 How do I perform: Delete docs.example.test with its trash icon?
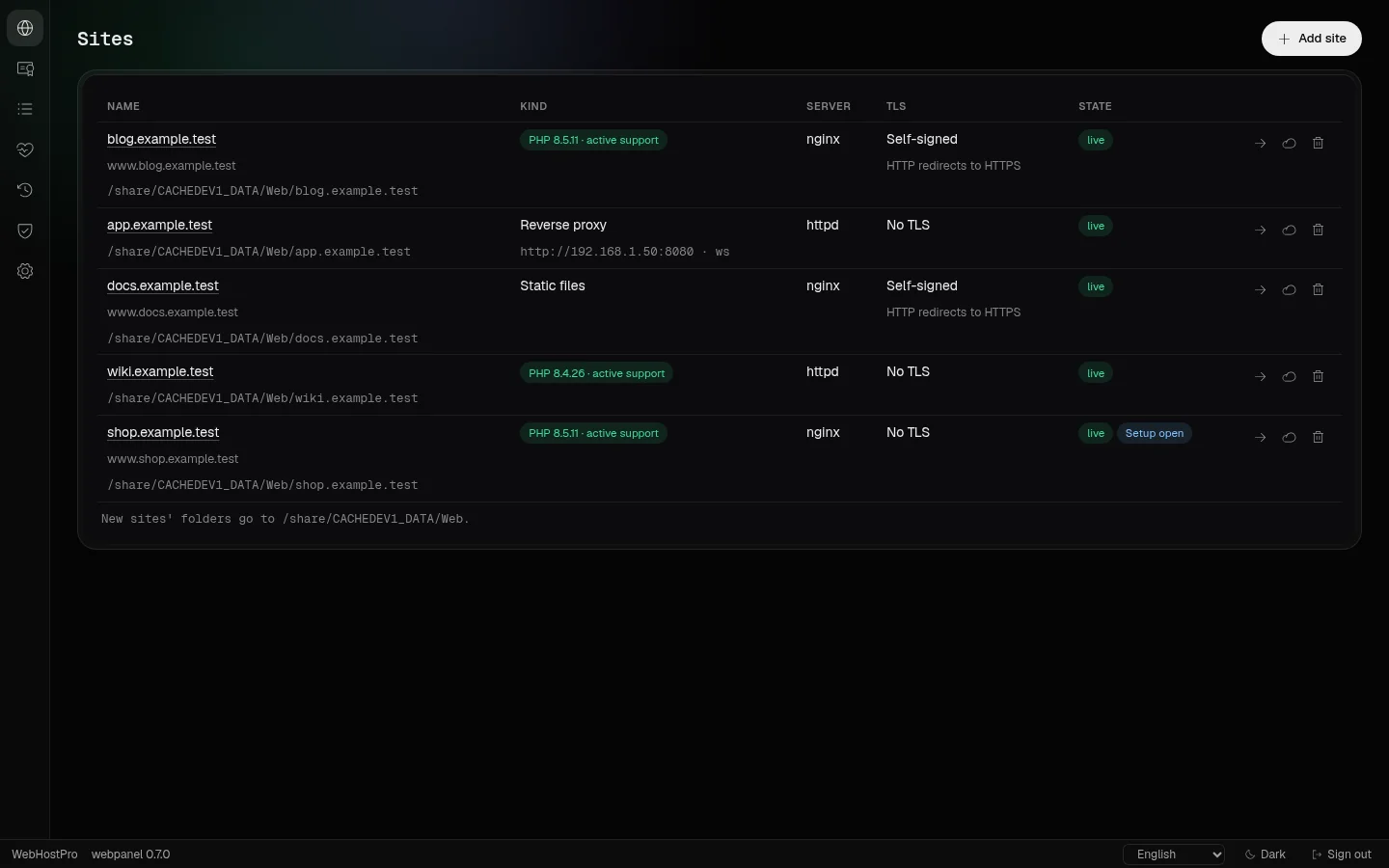coord(1318,289)
